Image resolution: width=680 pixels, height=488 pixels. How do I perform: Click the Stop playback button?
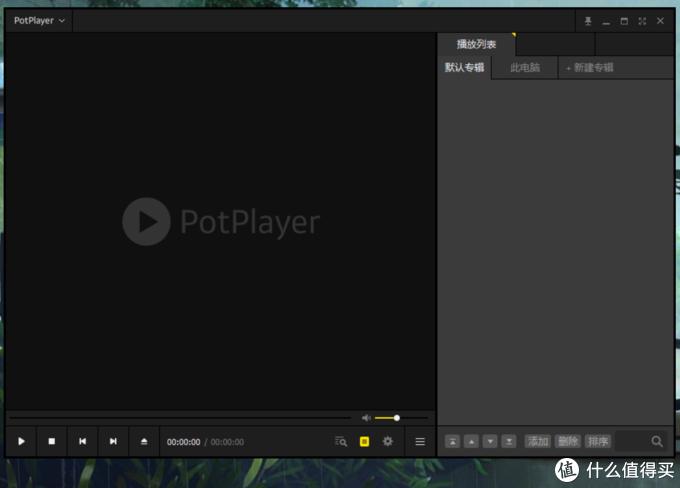click(52, 441)
